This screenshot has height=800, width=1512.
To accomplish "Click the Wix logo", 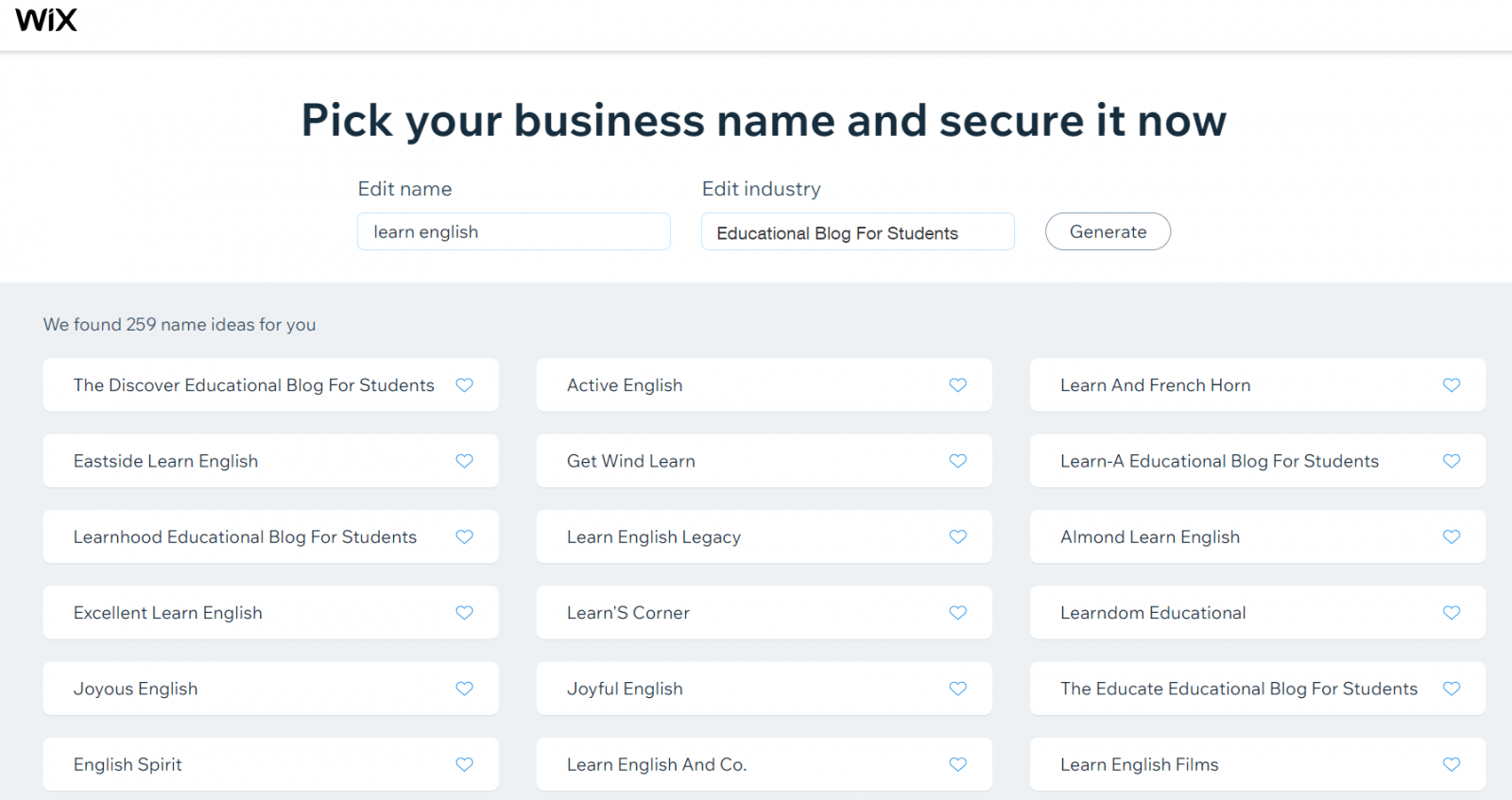I will tap(44, 20).
